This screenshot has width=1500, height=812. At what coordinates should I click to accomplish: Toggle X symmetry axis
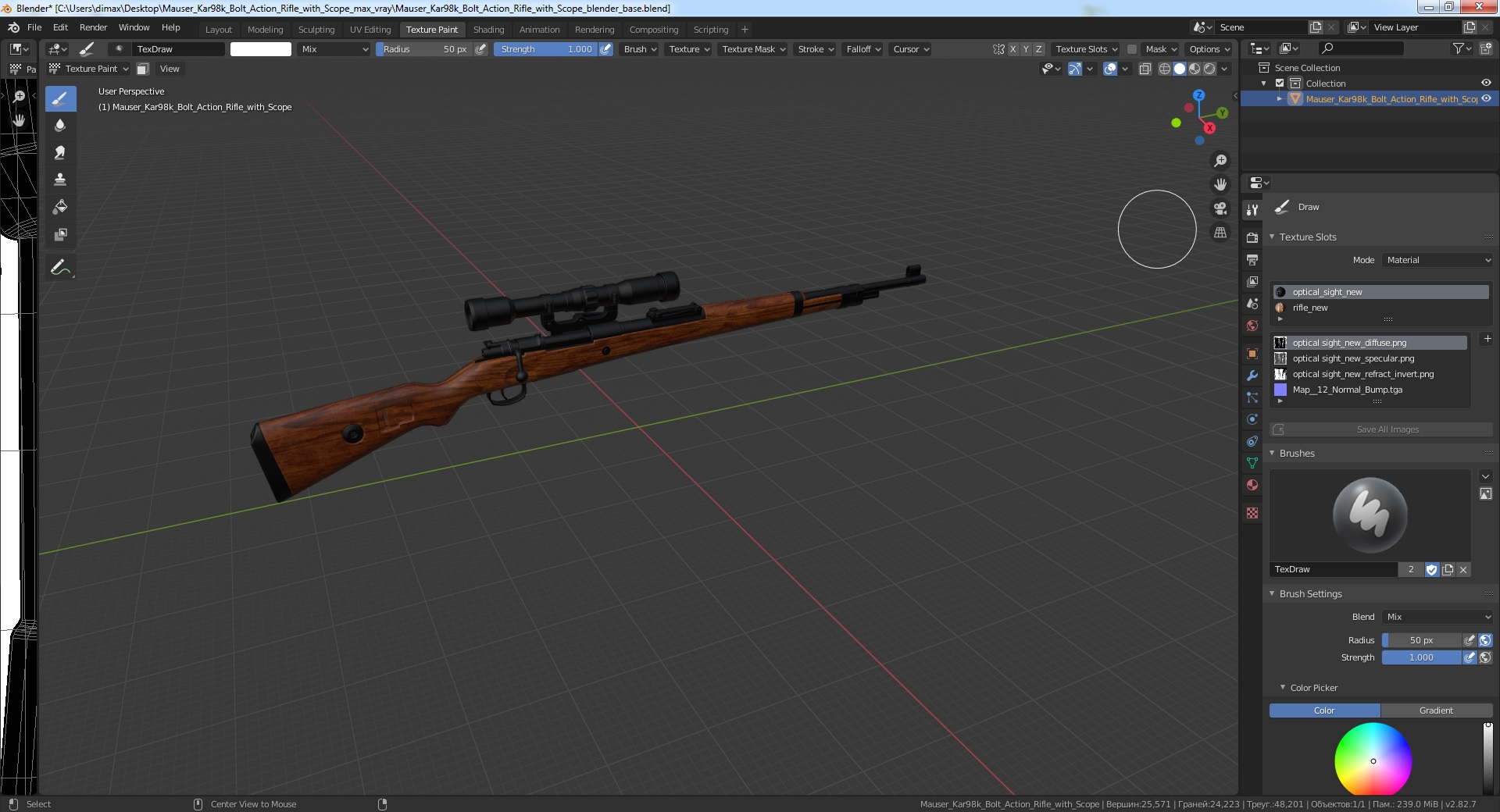coord(1013,49)
